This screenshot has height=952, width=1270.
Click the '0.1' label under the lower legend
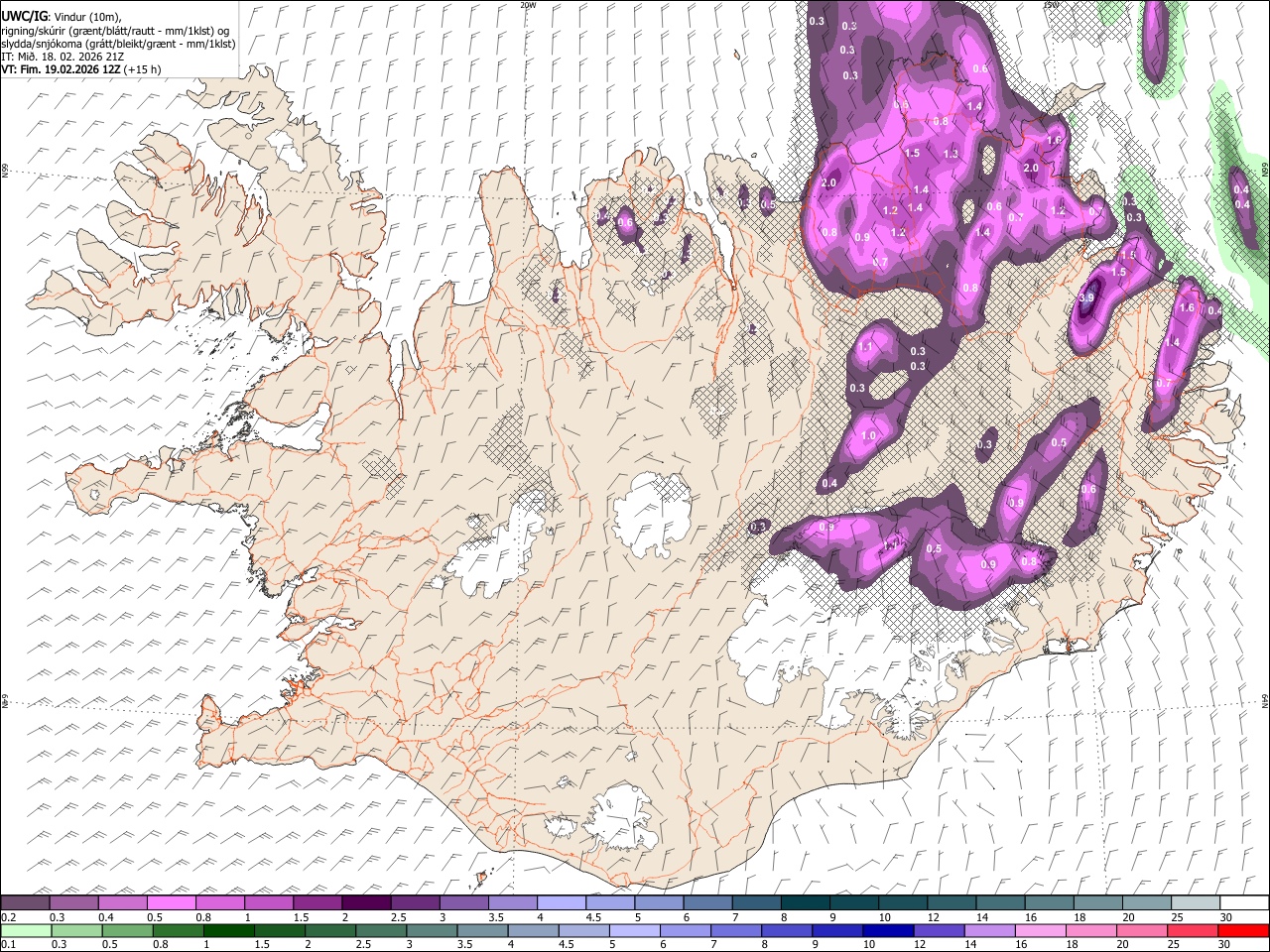point(8,944)
